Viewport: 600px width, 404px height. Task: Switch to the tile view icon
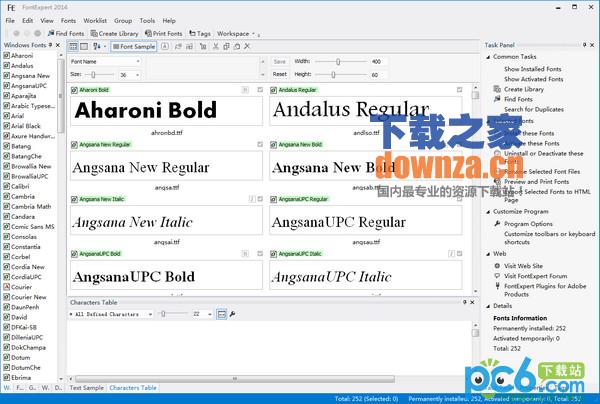(x=73, y=46)
